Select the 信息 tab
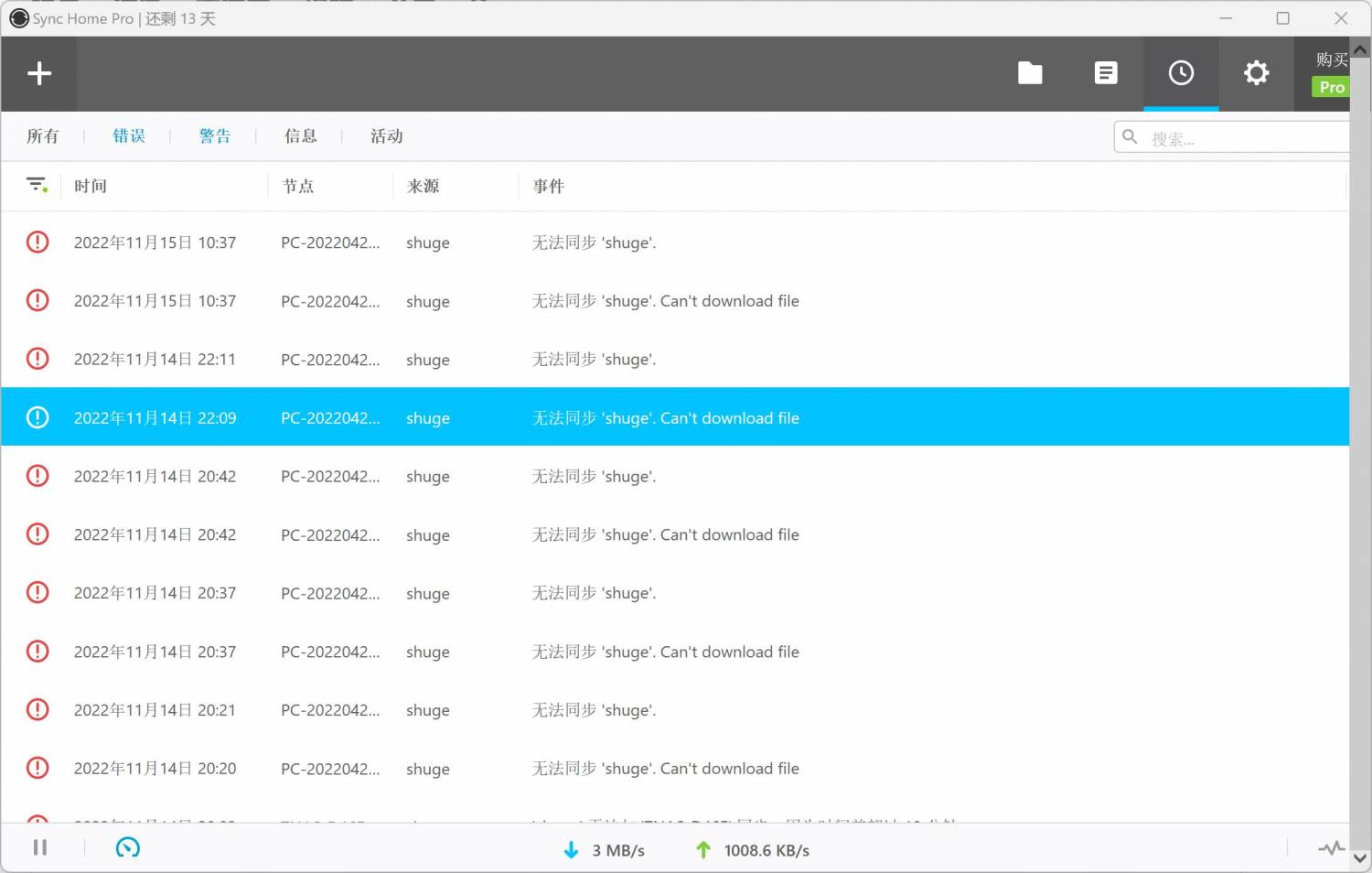Image resolution: width=1372 pixels, height=873 pixels. pos(300,136)
